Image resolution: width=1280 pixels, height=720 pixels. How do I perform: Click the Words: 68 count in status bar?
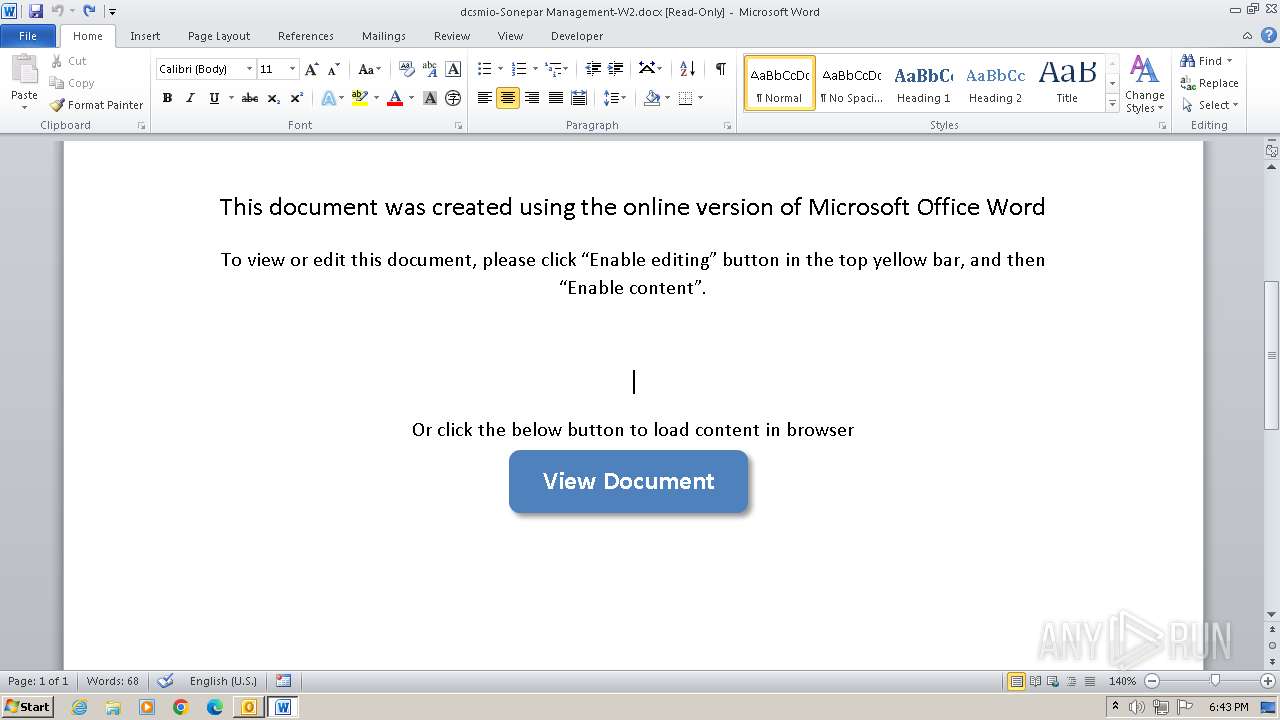[x=113, y=681]
